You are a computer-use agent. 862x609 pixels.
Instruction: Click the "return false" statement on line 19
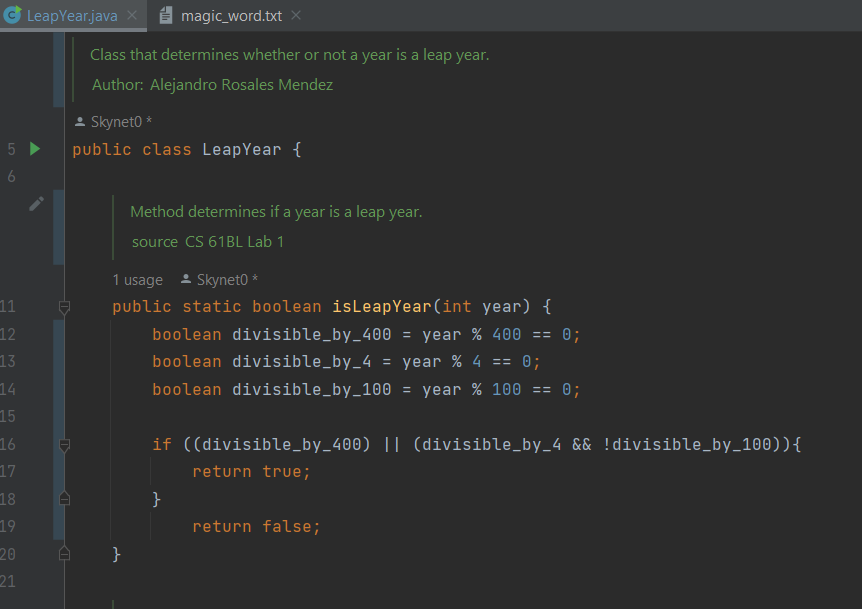[256, 526]
